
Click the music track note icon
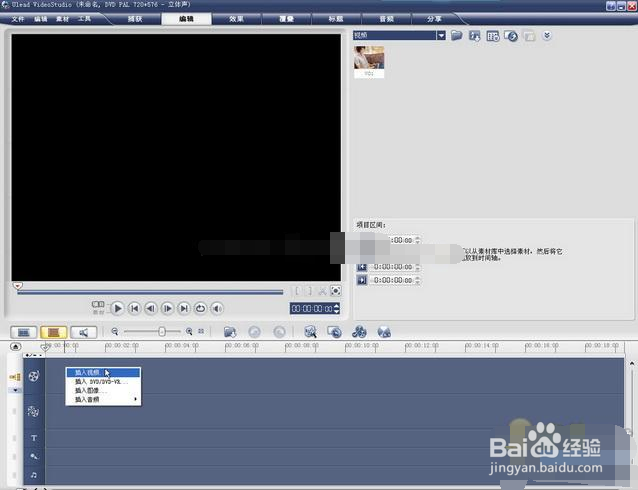(34, 475)
